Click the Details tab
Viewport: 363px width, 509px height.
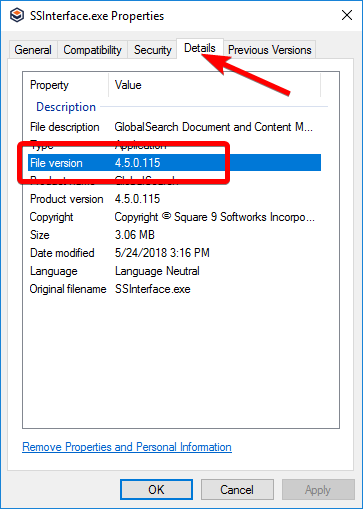point(200,48)
